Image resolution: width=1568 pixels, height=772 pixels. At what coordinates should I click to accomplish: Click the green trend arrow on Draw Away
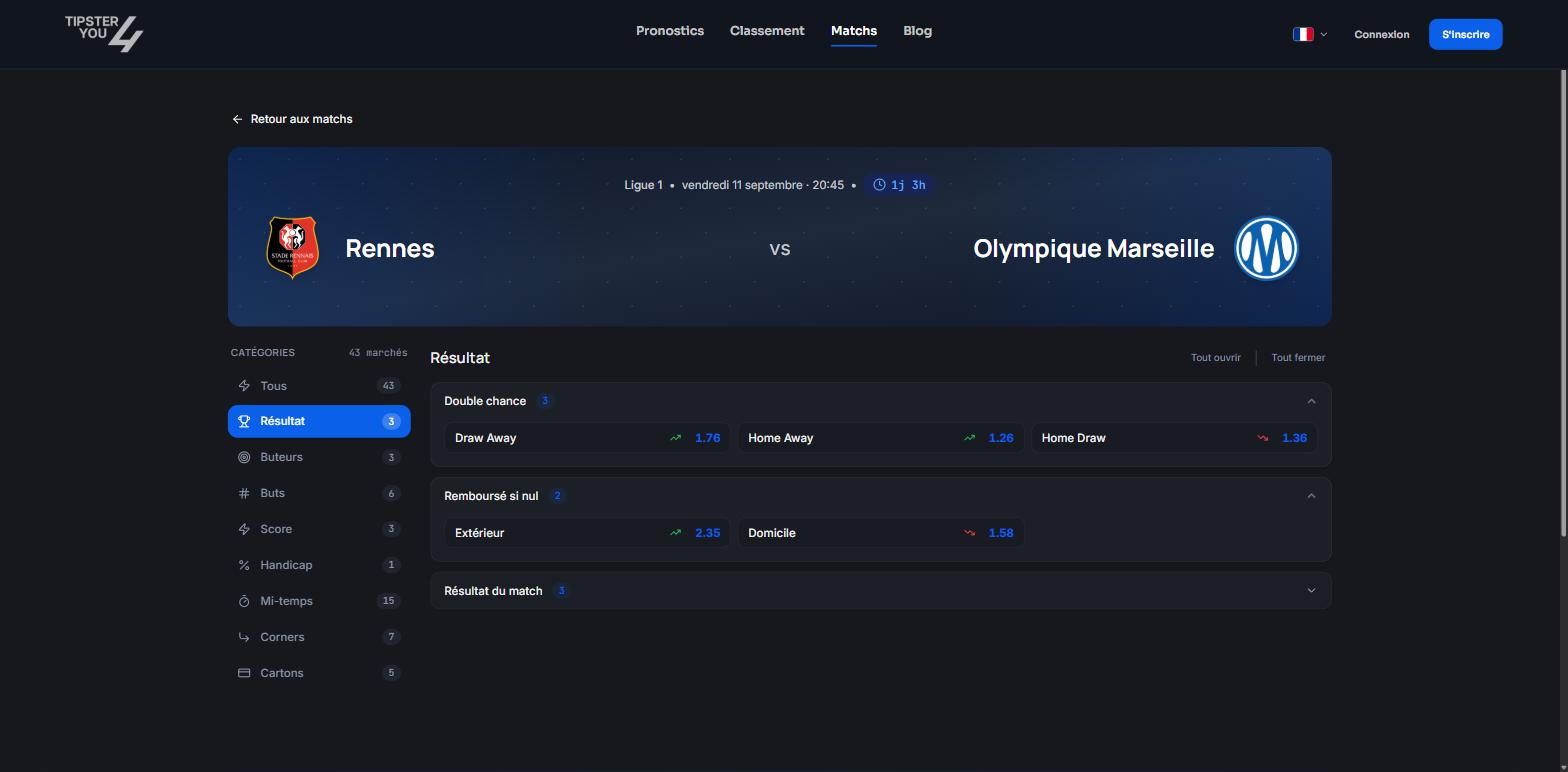pos(676,438)
